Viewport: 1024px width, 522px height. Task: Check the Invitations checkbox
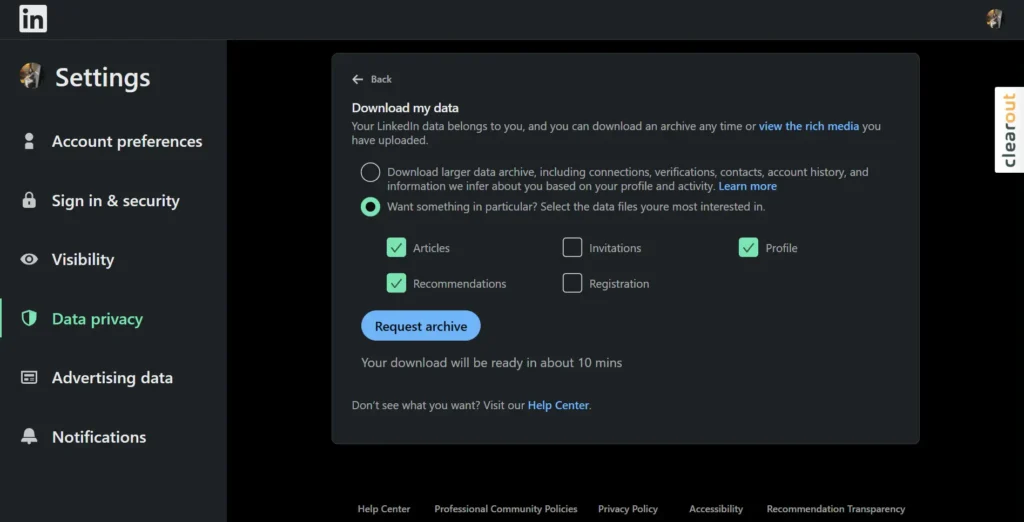572,247
